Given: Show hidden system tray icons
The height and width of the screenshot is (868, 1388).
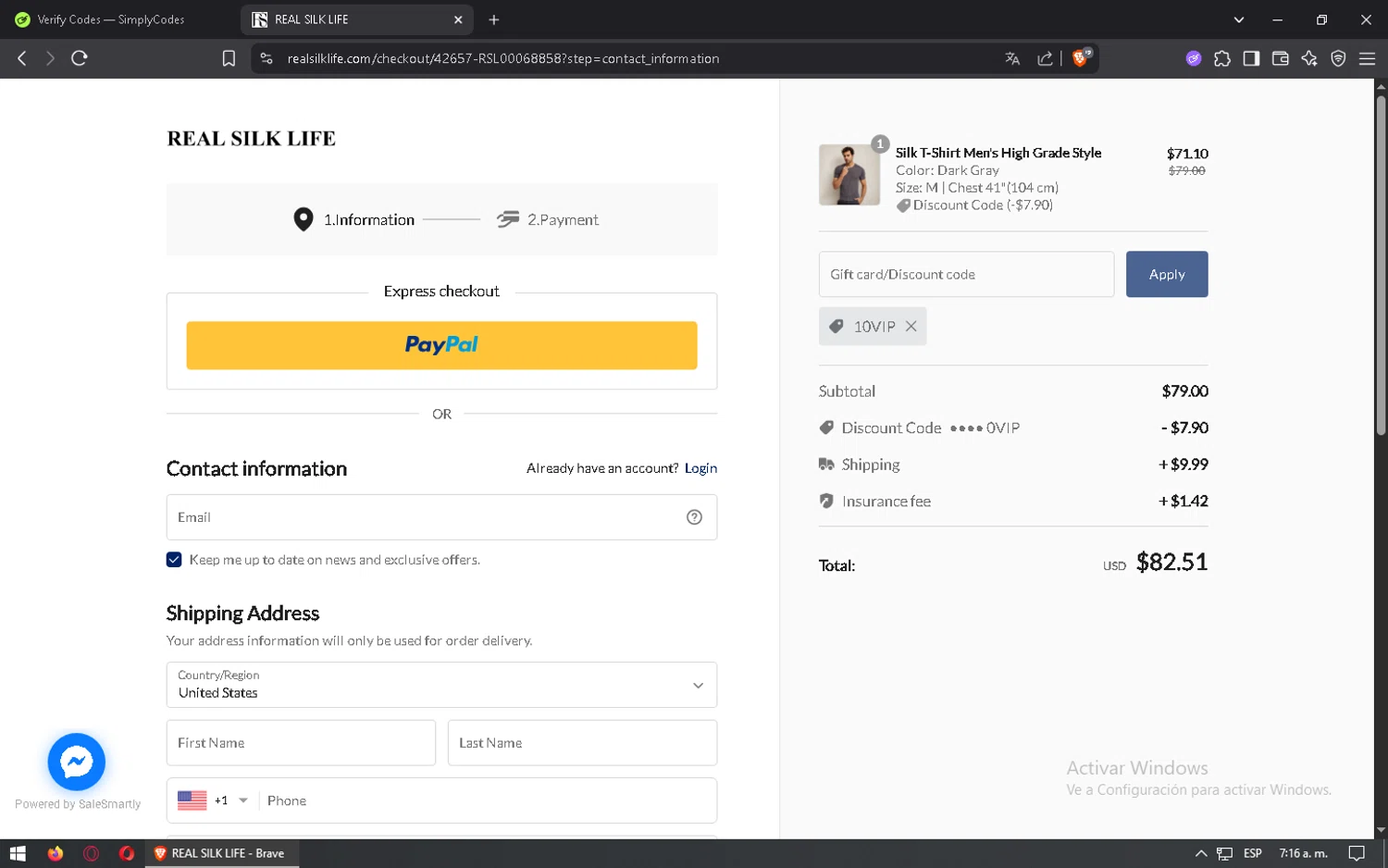Looking at the screenshot, I should click(x=1201, y=853).
